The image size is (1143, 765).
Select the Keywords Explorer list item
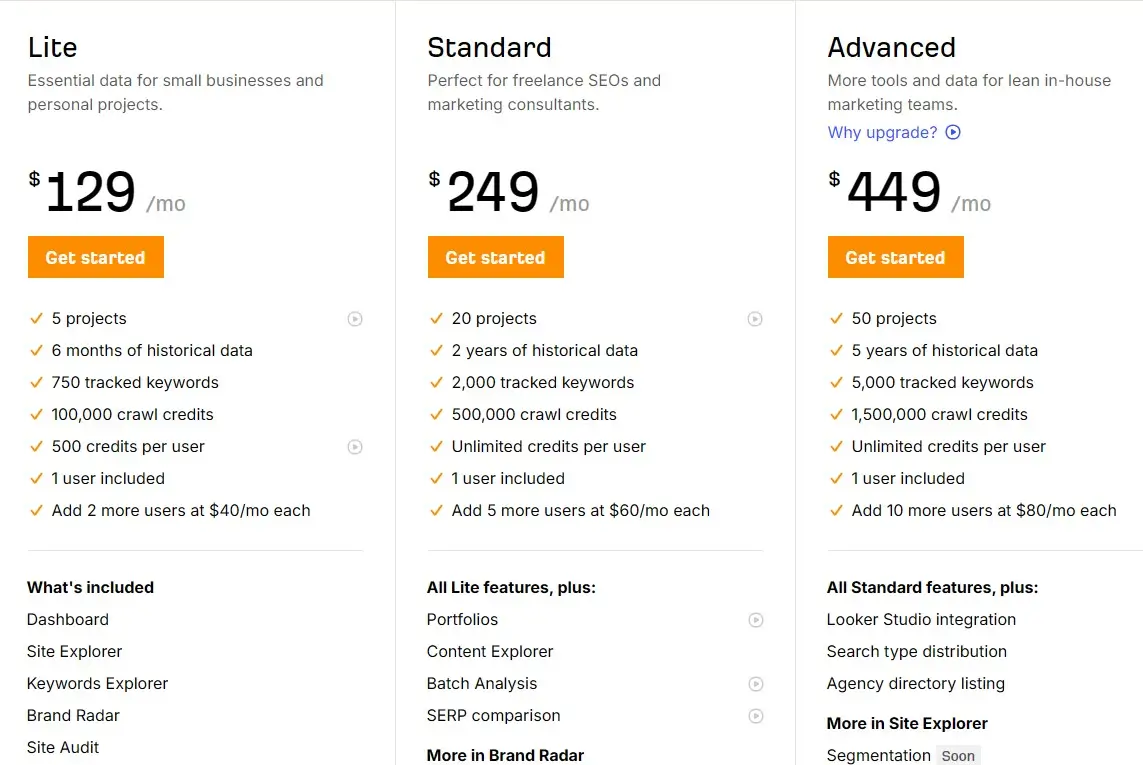[x=97, y=684]
